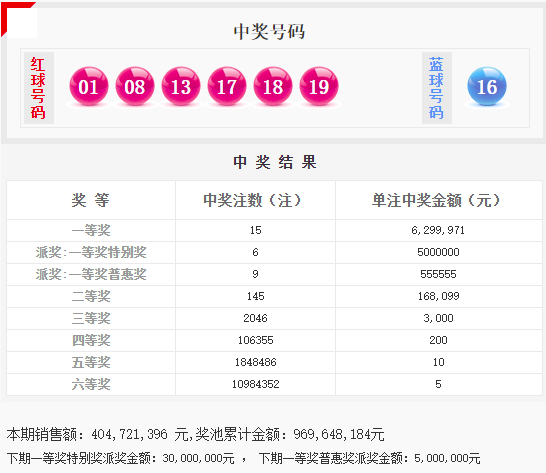The image size is (546, 473).
Task: Click sixth prize count 10984352
Action: 256,384
